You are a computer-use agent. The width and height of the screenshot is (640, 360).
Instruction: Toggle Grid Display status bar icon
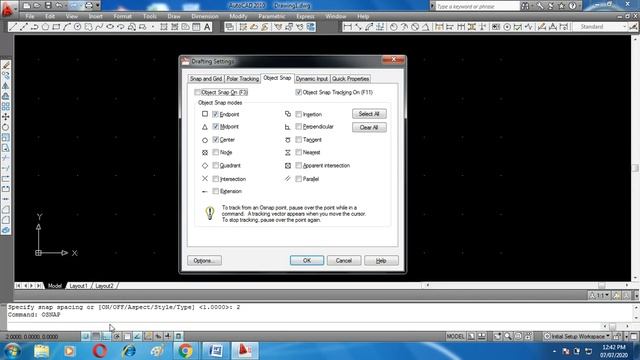tap(96, 336)
